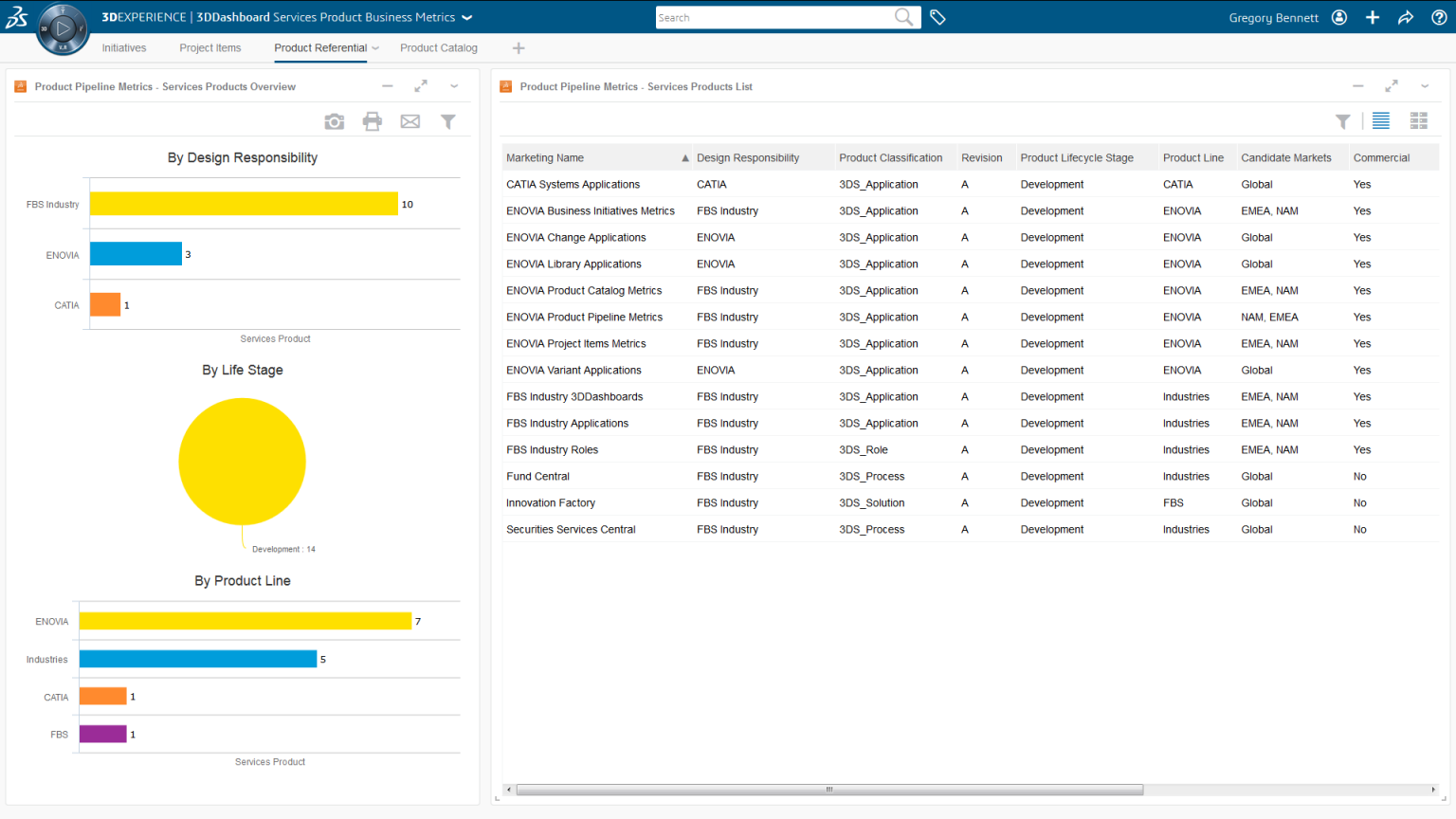
Task: Switch to list row view
Action: [1381, 120]
